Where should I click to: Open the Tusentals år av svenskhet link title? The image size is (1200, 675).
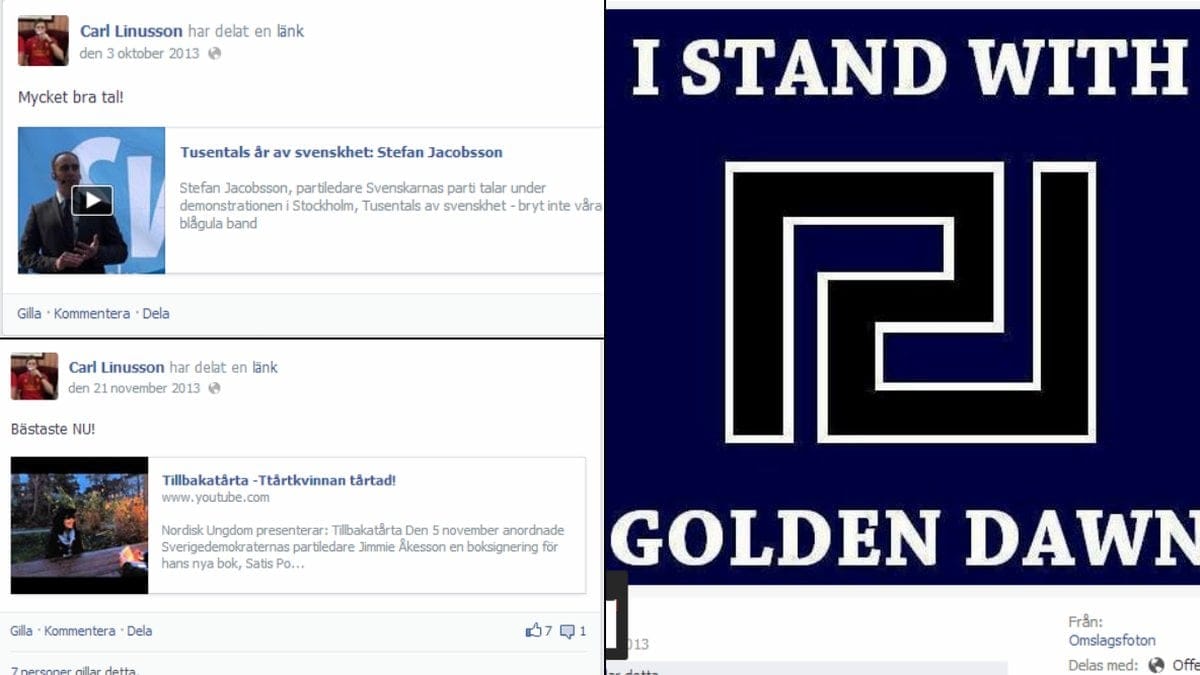pos(341,153)
